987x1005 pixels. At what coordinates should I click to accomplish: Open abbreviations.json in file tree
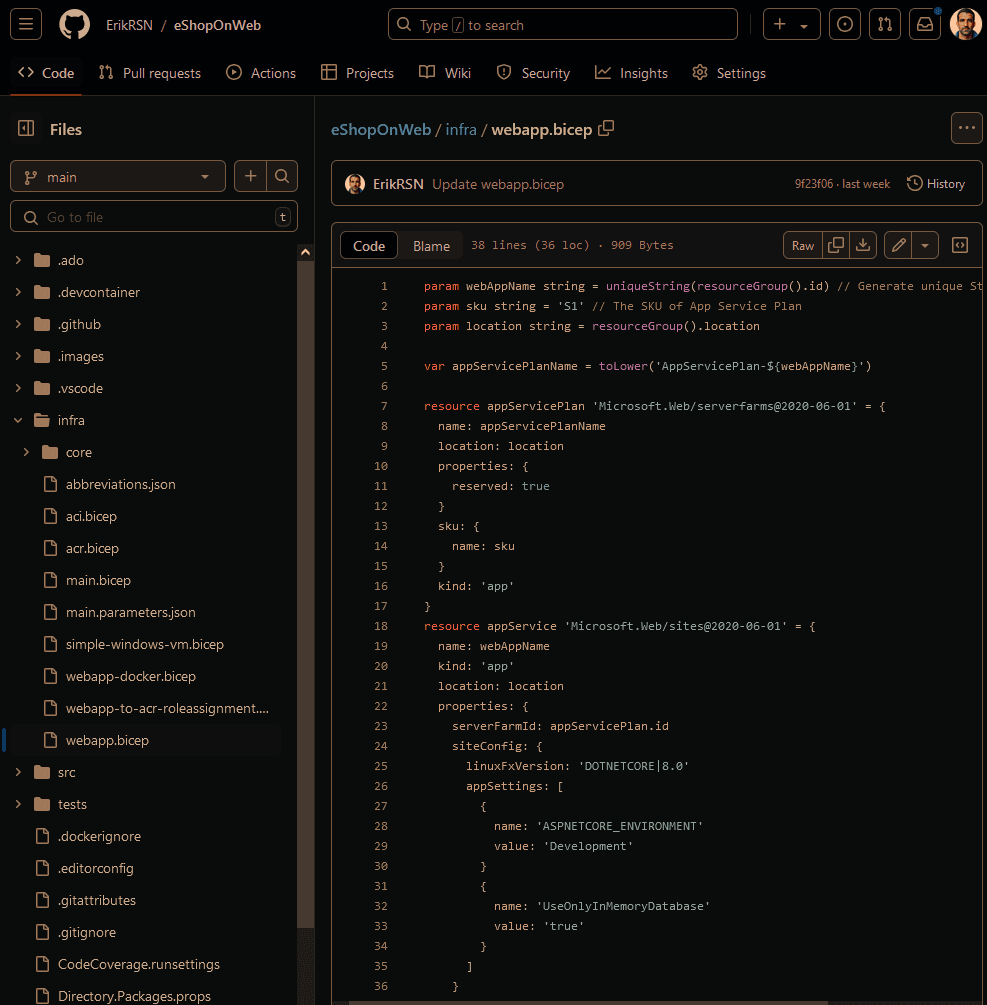120,485
